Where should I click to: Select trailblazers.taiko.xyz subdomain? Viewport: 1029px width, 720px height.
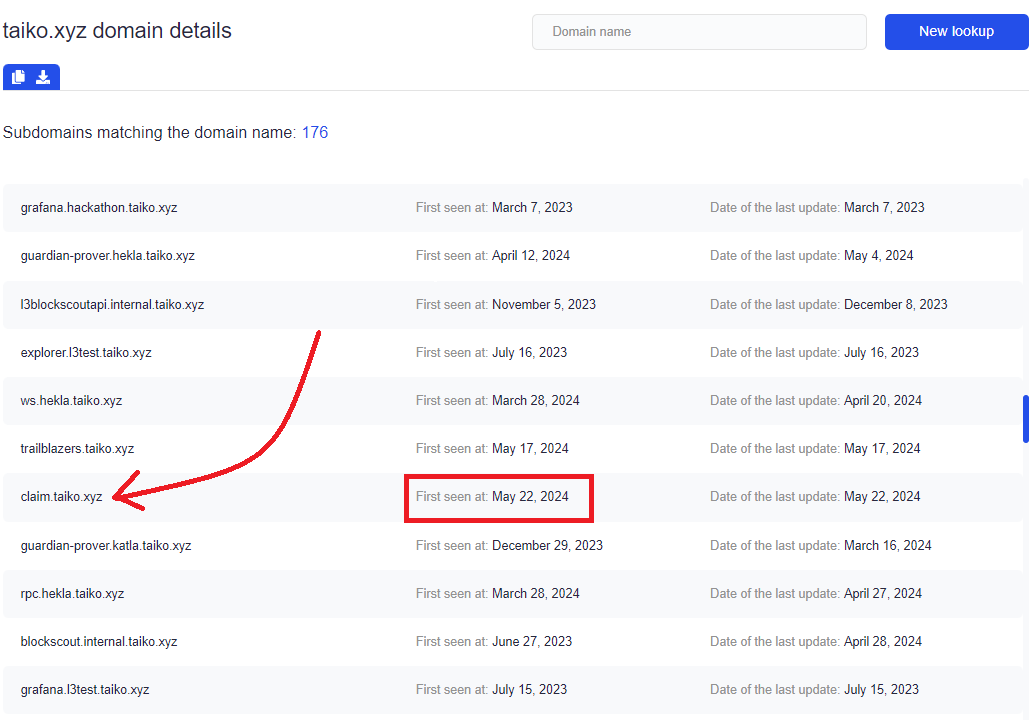(x=77, y=448)
